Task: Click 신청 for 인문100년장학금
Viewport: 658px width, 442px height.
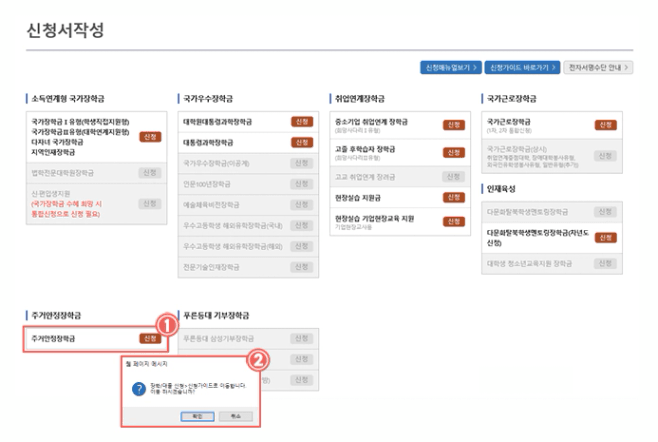Action: click(x=302, y=184)
